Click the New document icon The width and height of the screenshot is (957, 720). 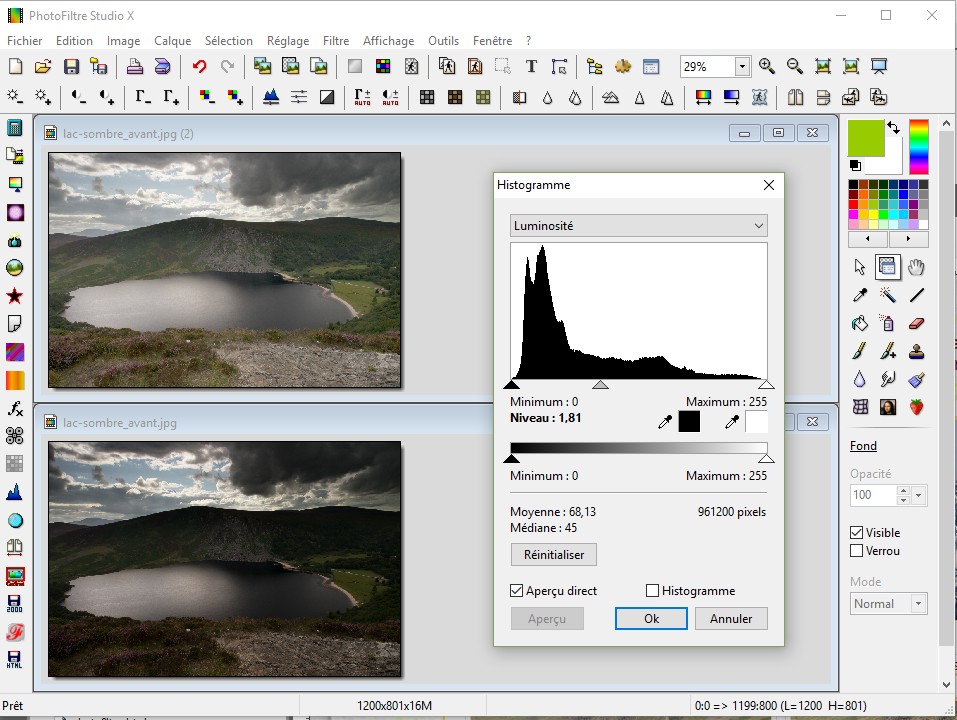(15, 67)
